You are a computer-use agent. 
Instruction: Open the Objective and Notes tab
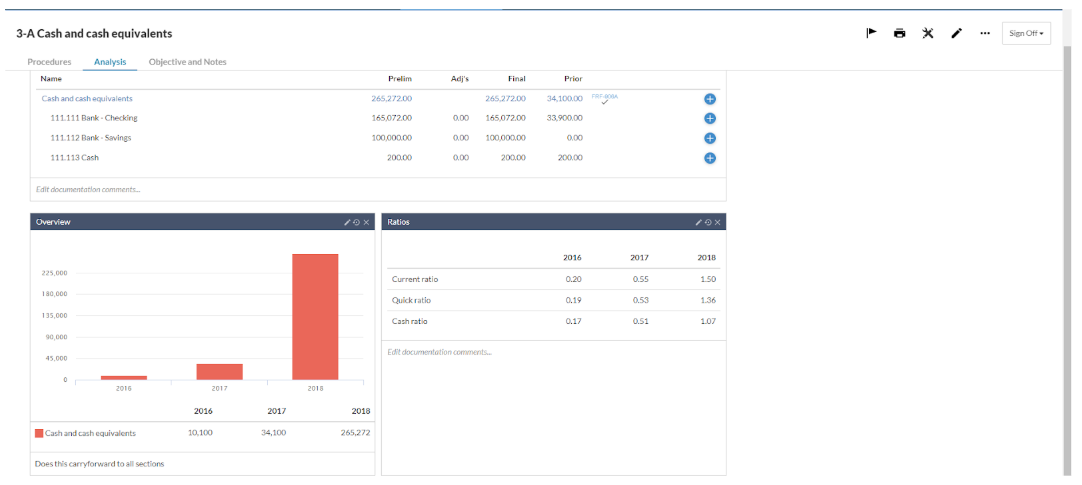pos(187,62)
